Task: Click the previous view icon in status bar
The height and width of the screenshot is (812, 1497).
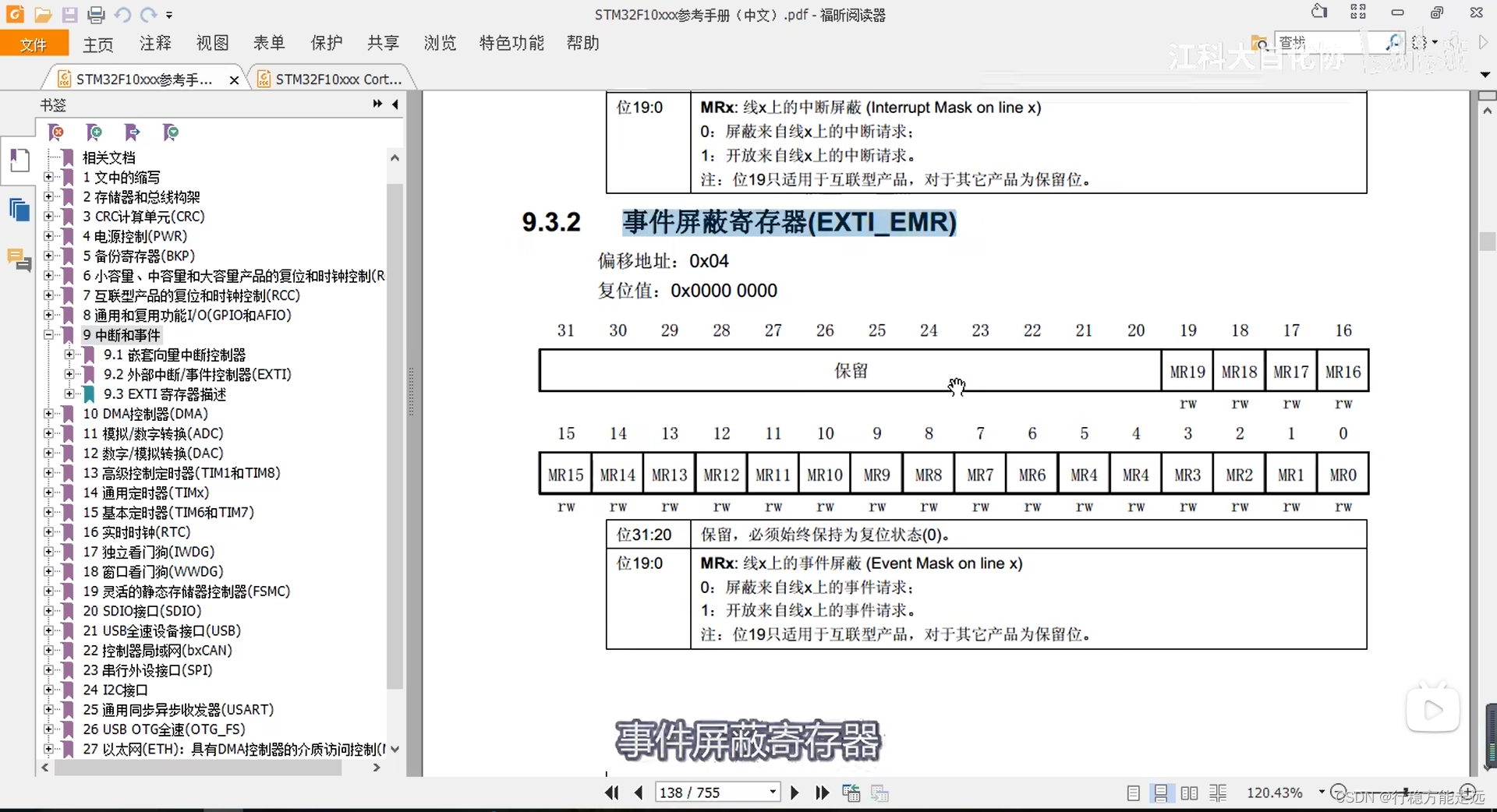Action: 851,793
